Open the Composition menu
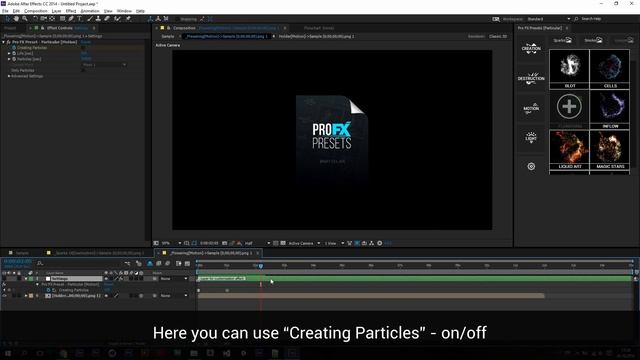 (36, 11)
